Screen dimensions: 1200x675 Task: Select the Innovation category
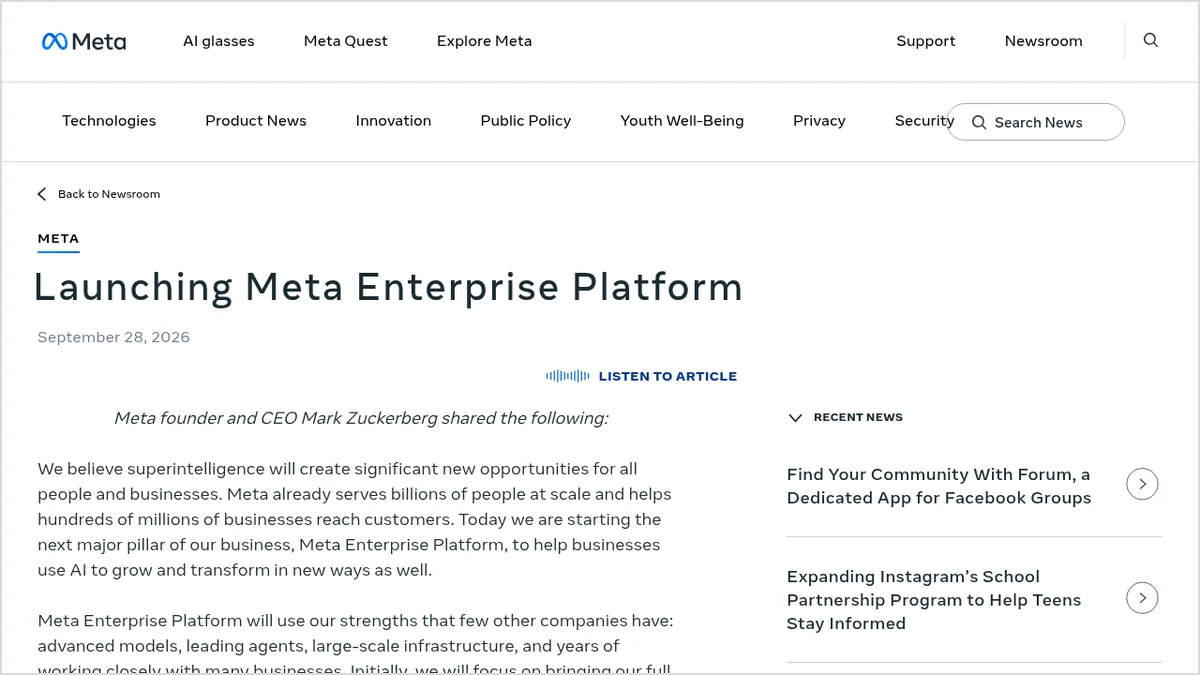coord(394,121)
